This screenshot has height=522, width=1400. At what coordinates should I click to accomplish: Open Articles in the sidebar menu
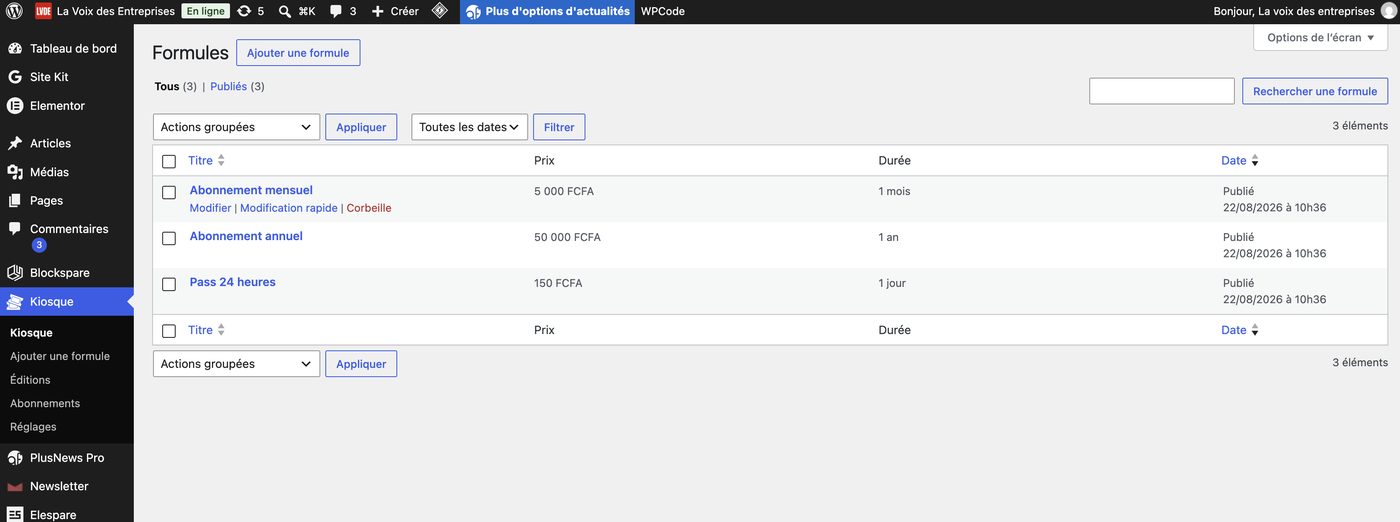pyautogui.click(x=50, y=143)
